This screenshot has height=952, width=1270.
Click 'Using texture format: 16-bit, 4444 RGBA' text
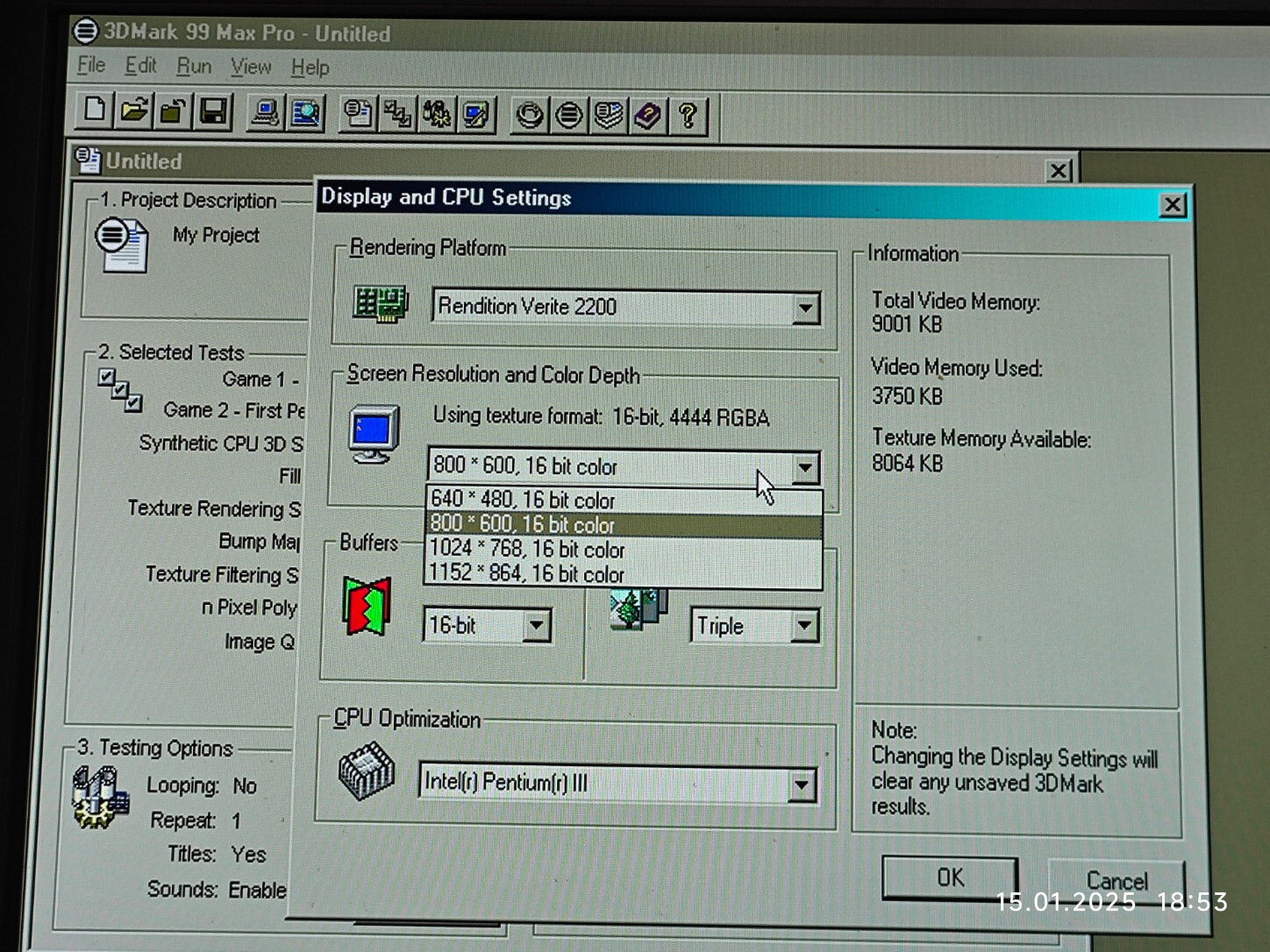coord(602,416)
